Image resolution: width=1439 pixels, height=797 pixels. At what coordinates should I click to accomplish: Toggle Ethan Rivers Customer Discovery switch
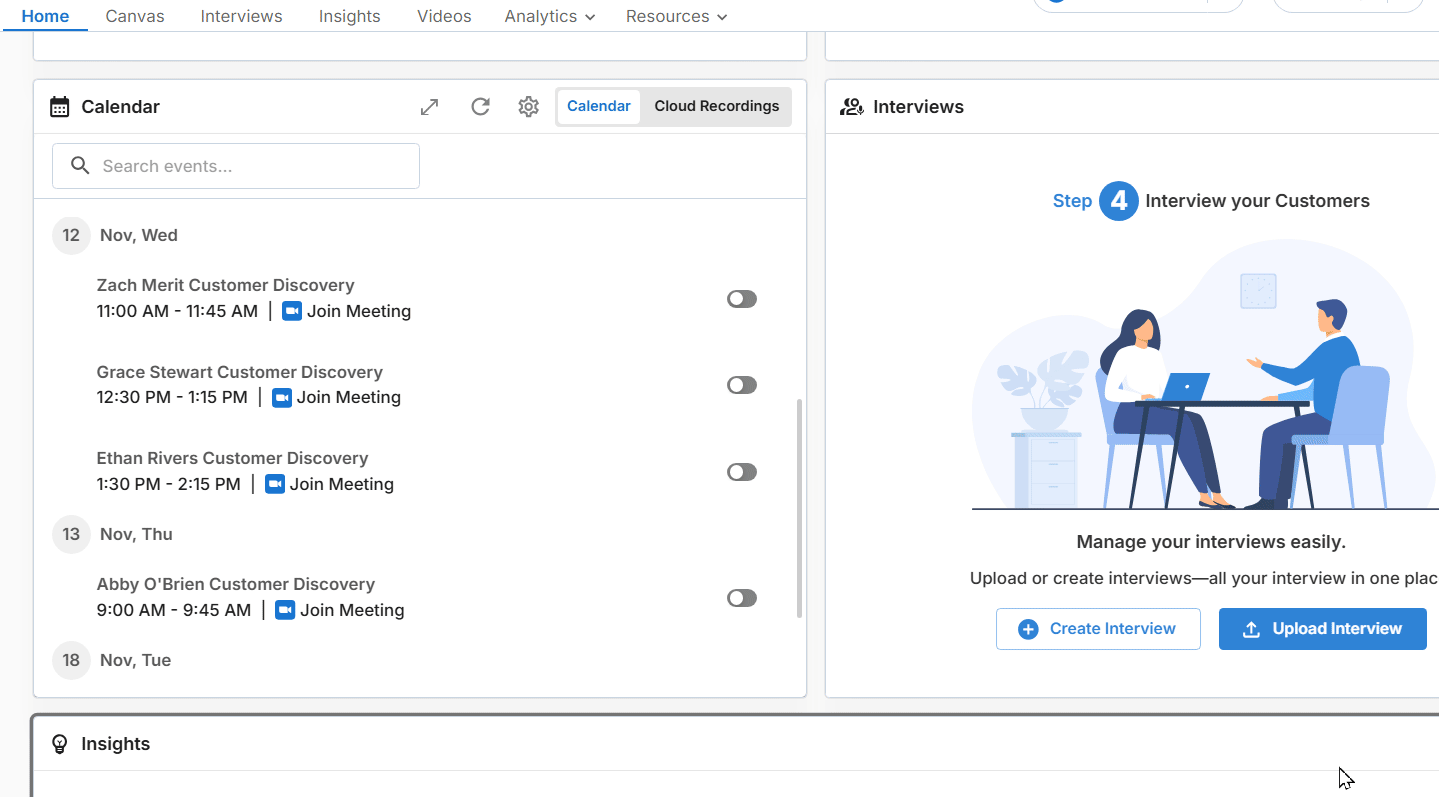point(742,472)
